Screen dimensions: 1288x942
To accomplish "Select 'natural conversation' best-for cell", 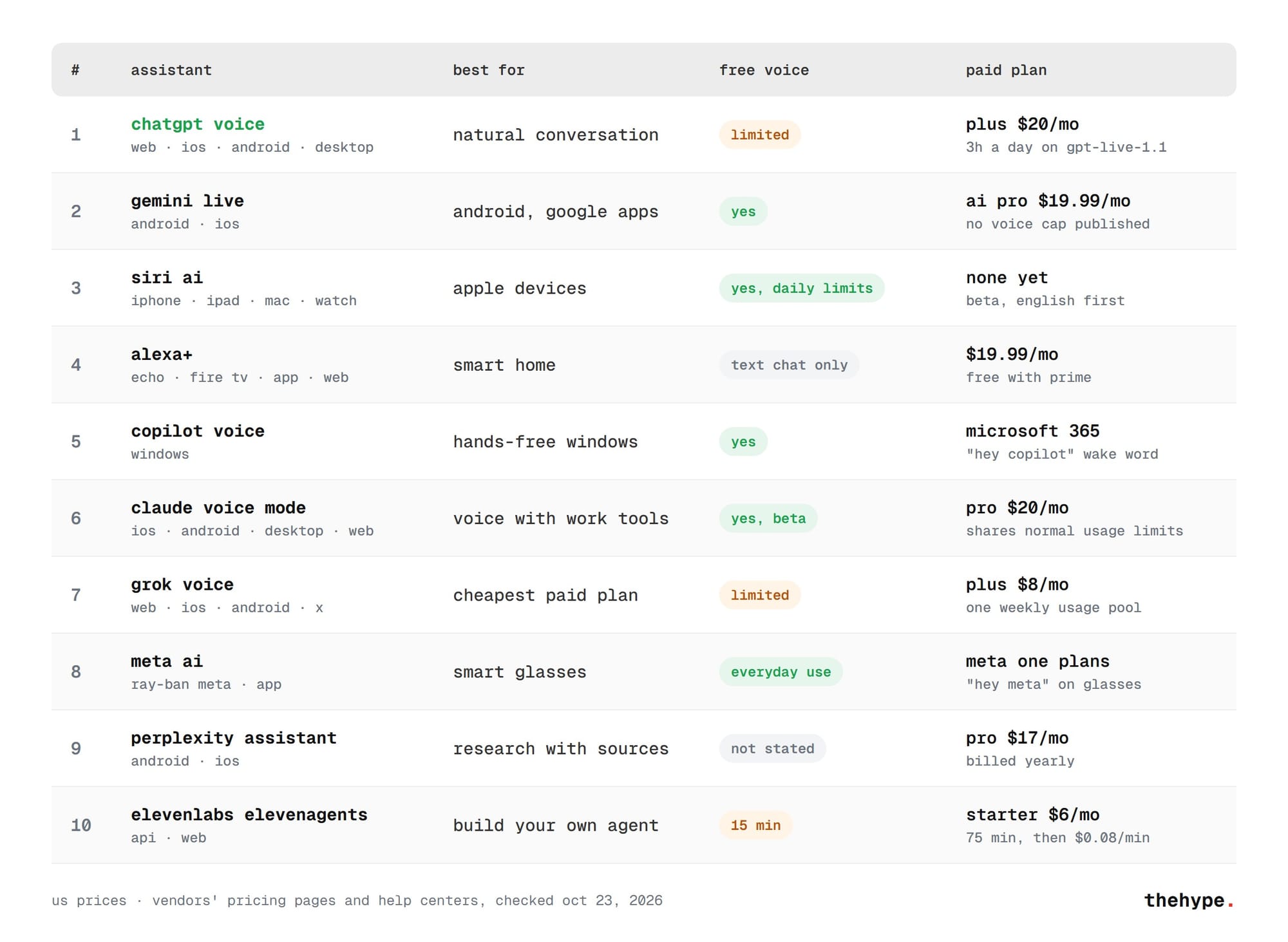I will tap(556, 135).
